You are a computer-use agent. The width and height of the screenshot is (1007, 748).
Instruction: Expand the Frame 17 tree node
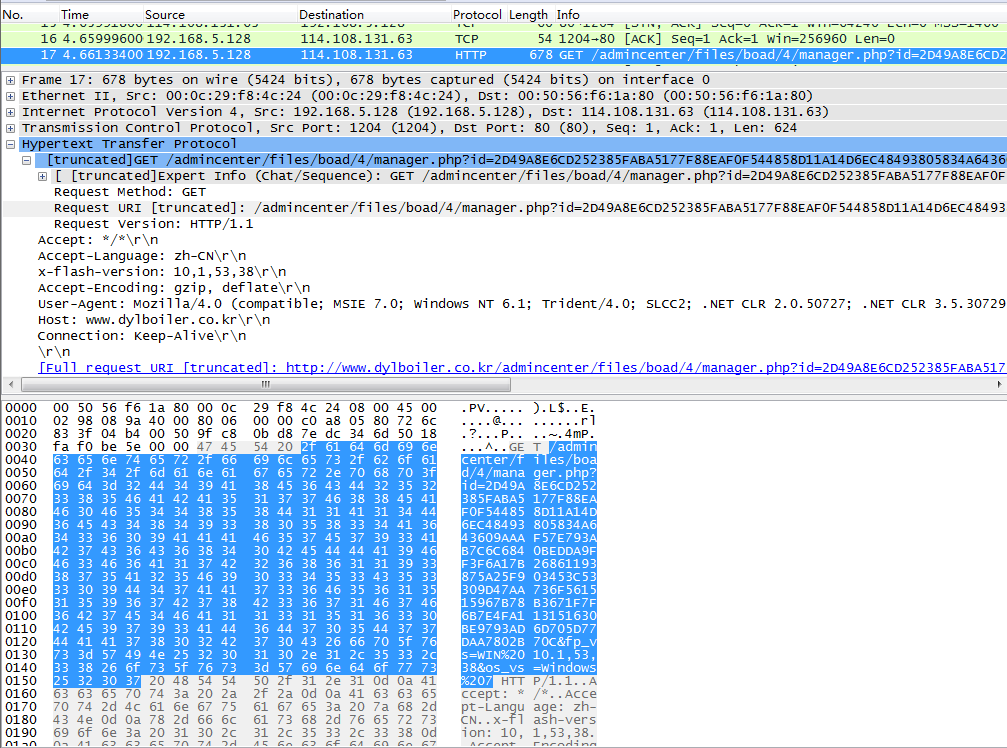(10, 80)
